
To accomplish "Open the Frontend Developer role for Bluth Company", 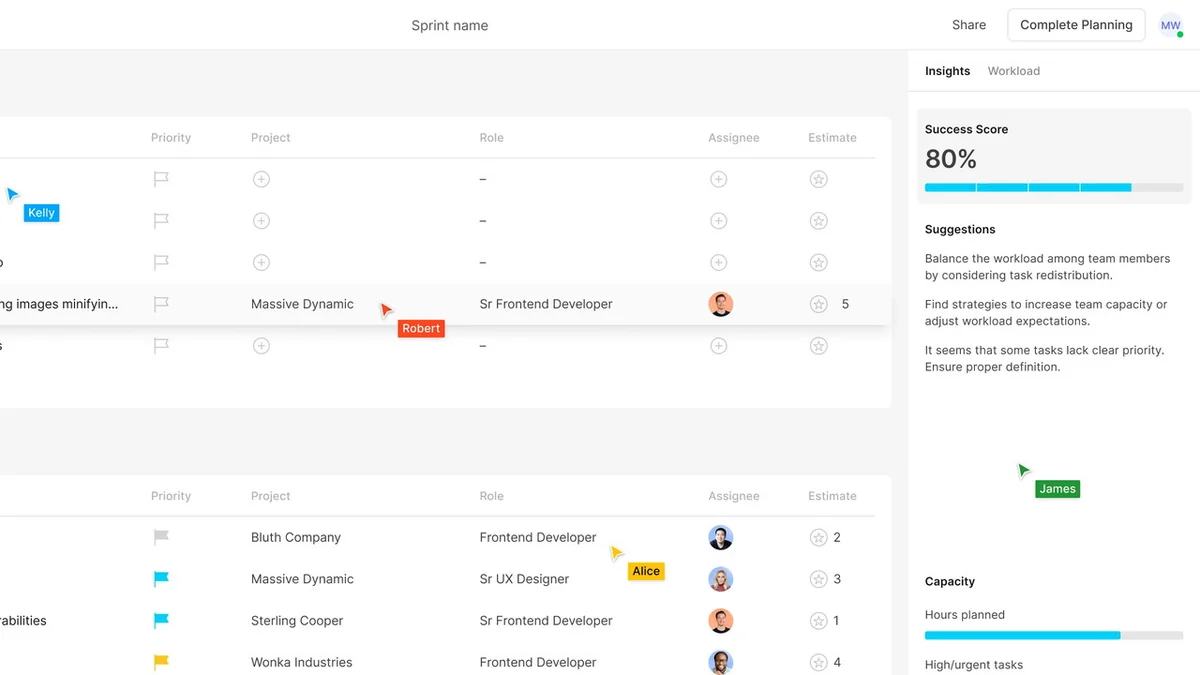I will pos(537,537).
